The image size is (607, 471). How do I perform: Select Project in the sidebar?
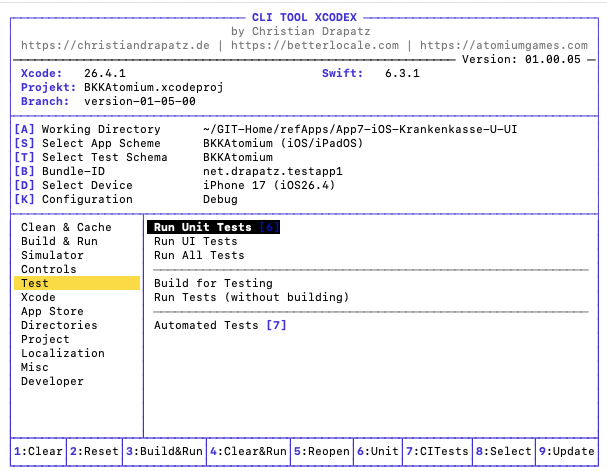[x=45, y=339]
